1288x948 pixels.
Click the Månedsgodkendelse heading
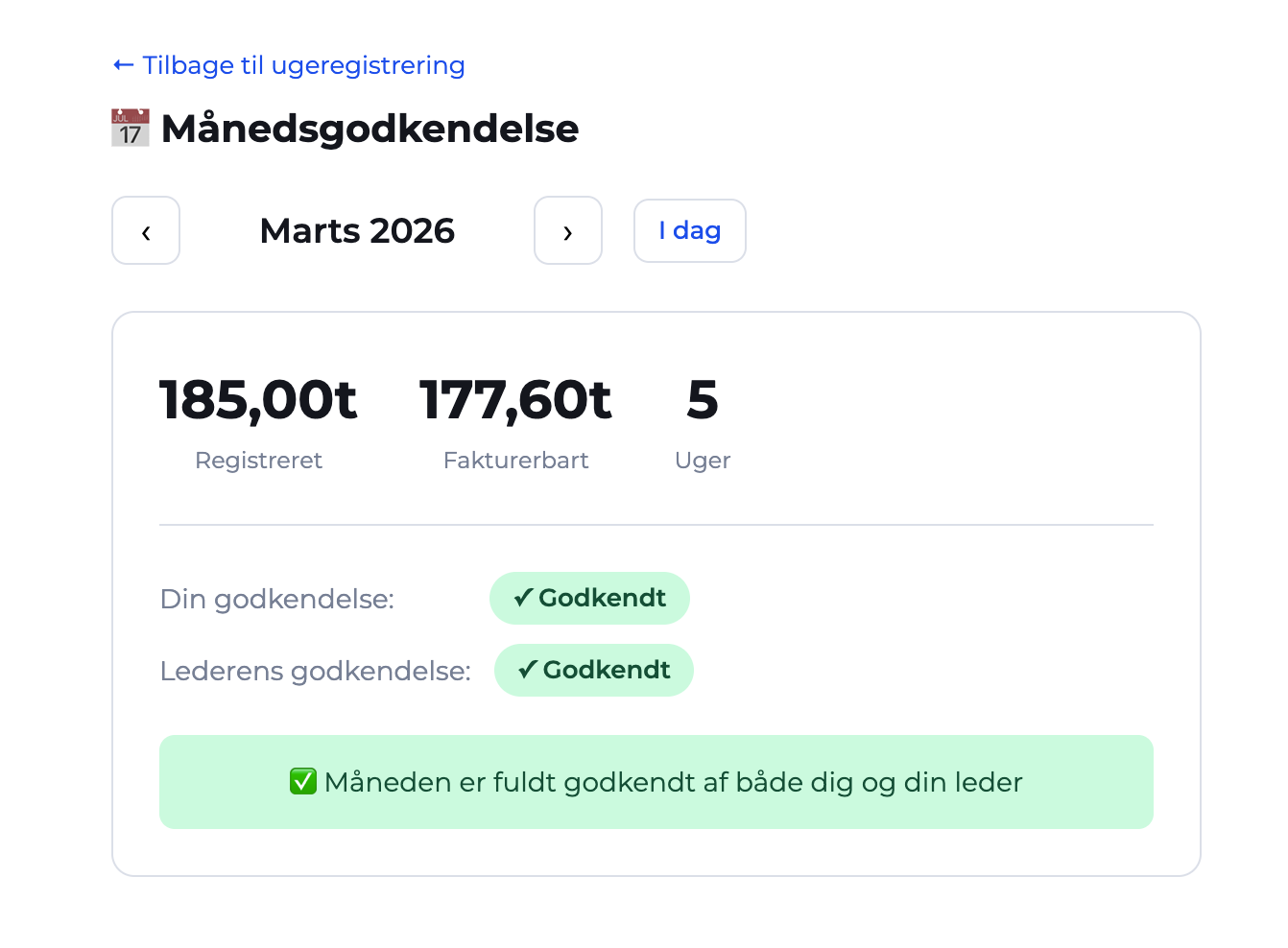pyautogui.click(x=370, y=129)
